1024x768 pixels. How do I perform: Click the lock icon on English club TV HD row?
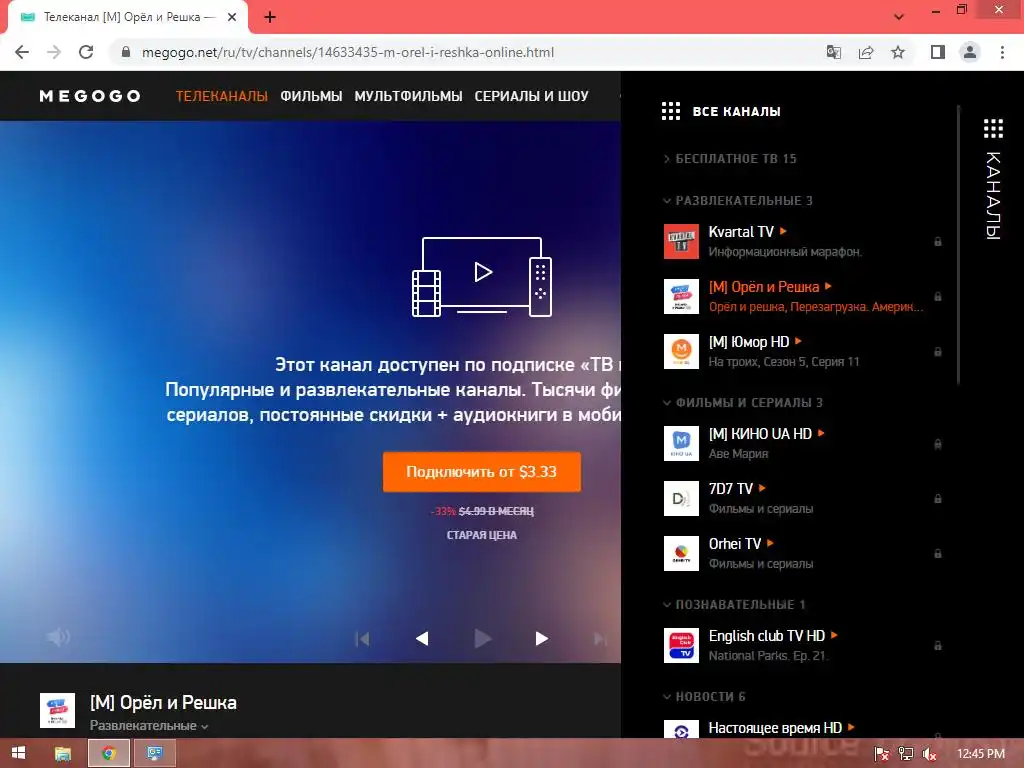938,645
